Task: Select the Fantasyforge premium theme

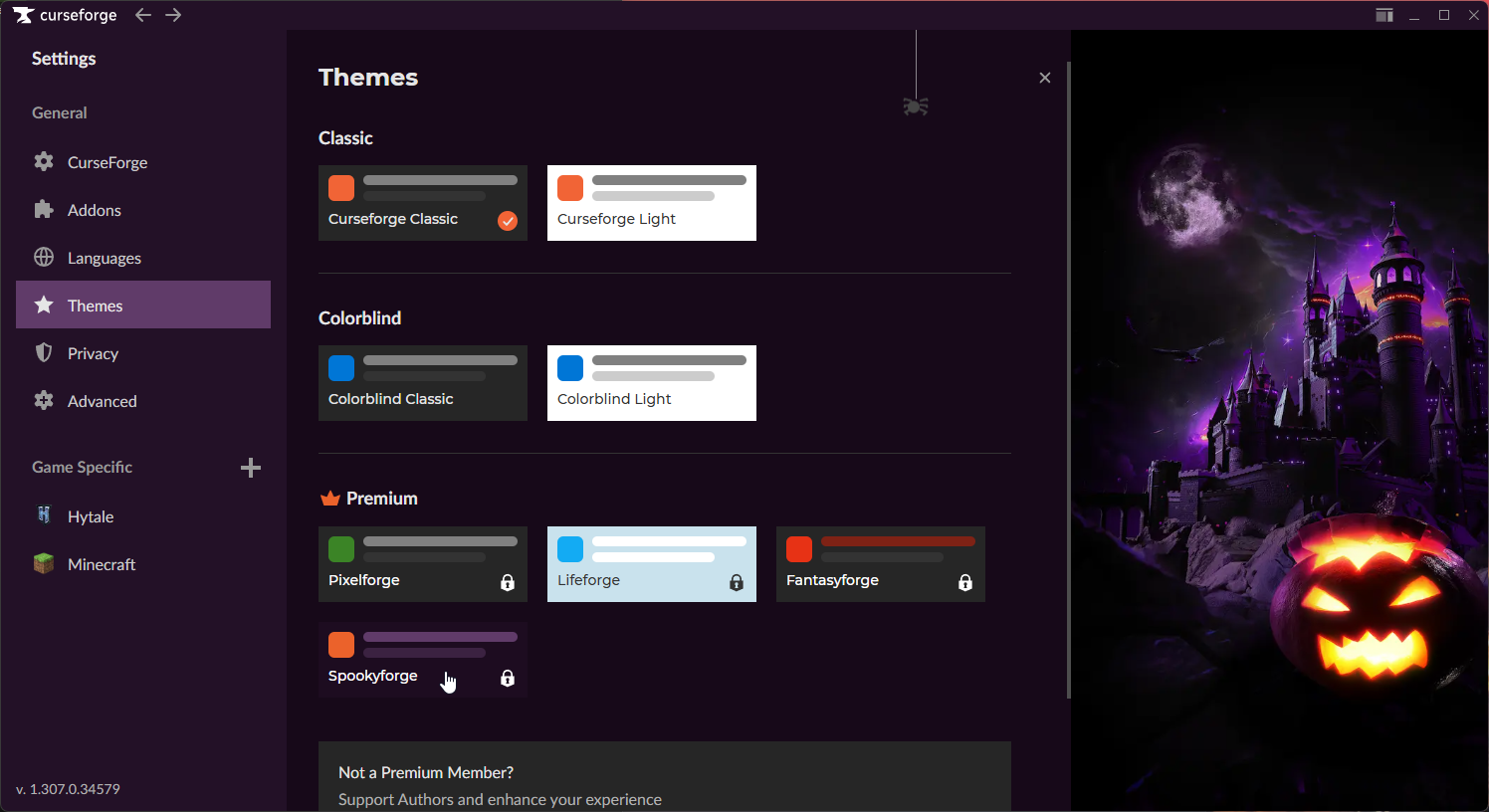Action: pyautogui.click(x=881, y=564)
